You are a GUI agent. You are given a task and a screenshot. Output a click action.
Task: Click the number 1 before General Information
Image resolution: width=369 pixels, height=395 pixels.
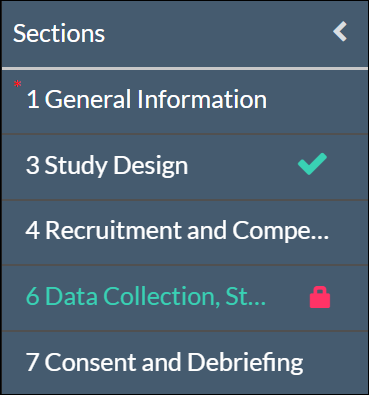33,99
